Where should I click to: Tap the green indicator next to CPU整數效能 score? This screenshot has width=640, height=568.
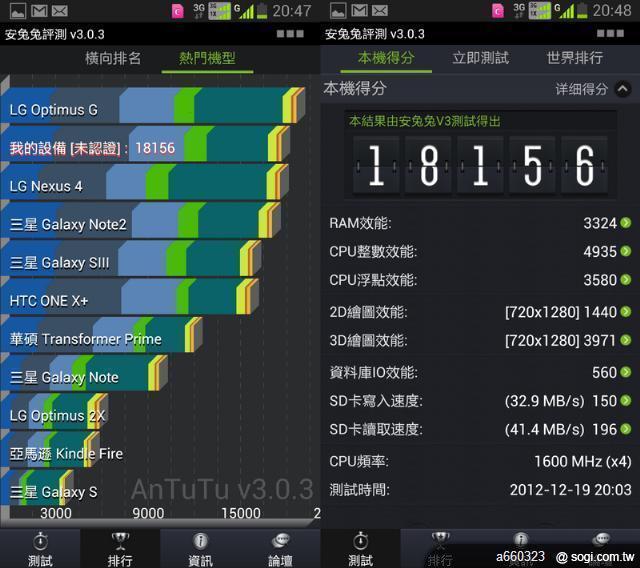(x=626, y=251)
